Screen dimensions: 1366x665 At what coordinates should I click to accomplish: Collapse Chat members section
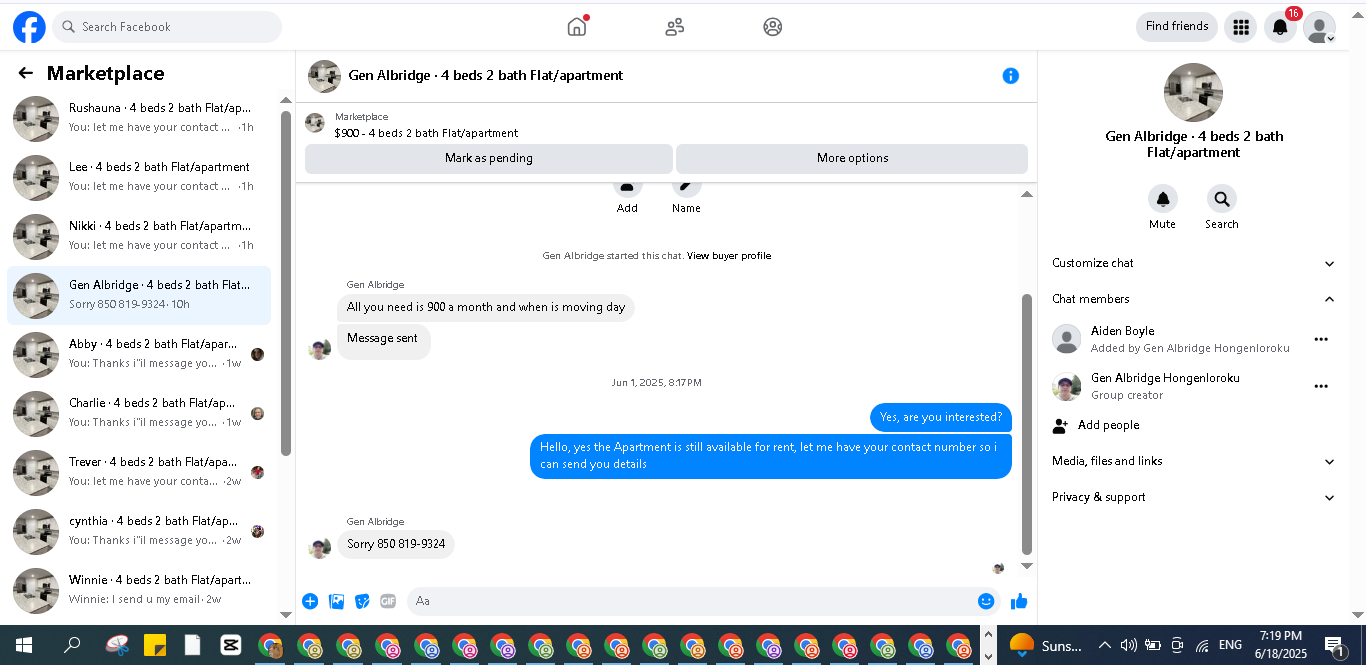pos(1194,299)
